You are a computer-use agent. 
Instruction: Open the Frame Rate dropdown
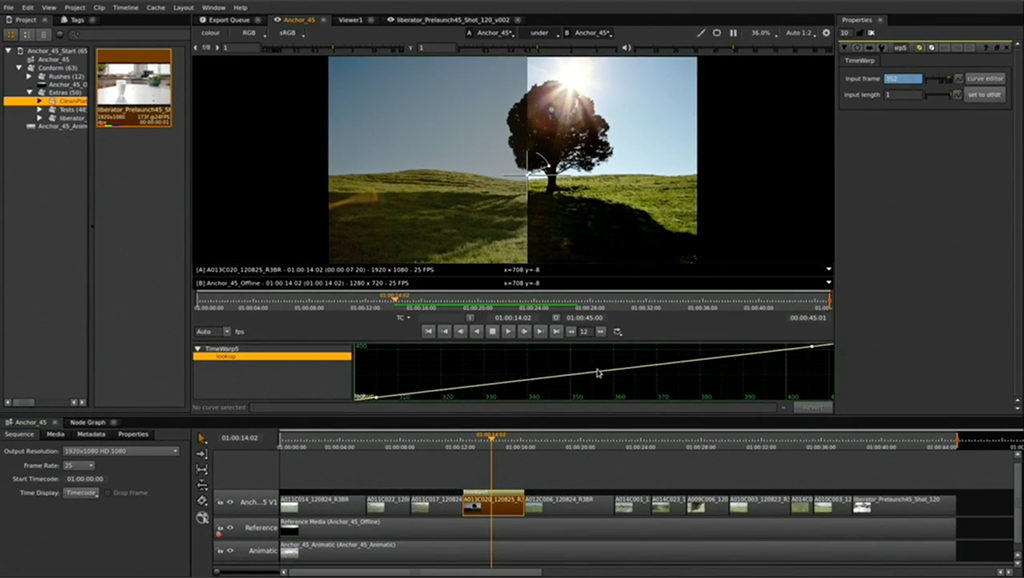(79, 465)
